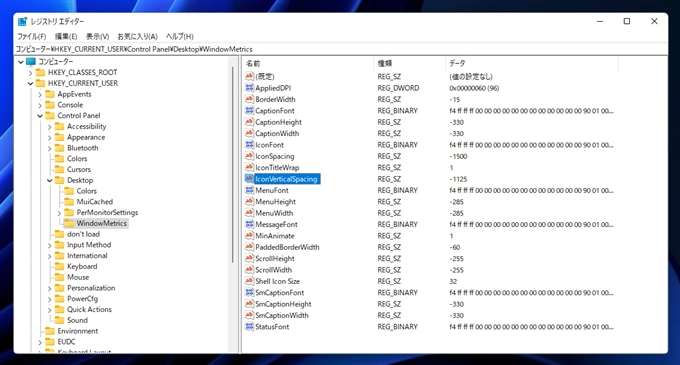680x365 pixels.
Task: Select the SmCaptionHeight value row
Action: click(283, 304)
